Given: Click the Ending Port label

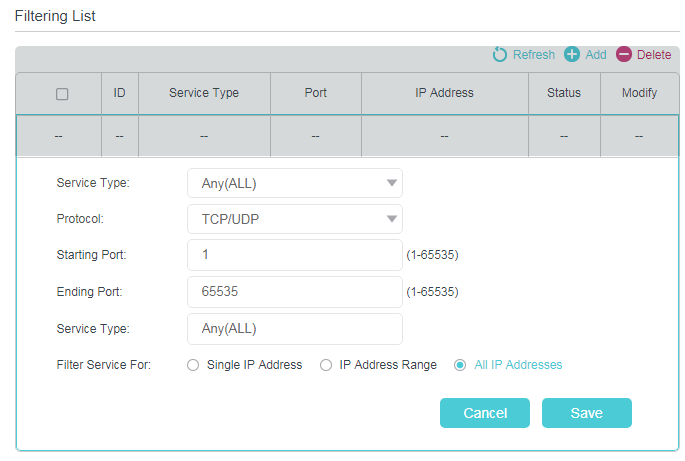Looking at the screenshot, I should click(x=90, y=291).
